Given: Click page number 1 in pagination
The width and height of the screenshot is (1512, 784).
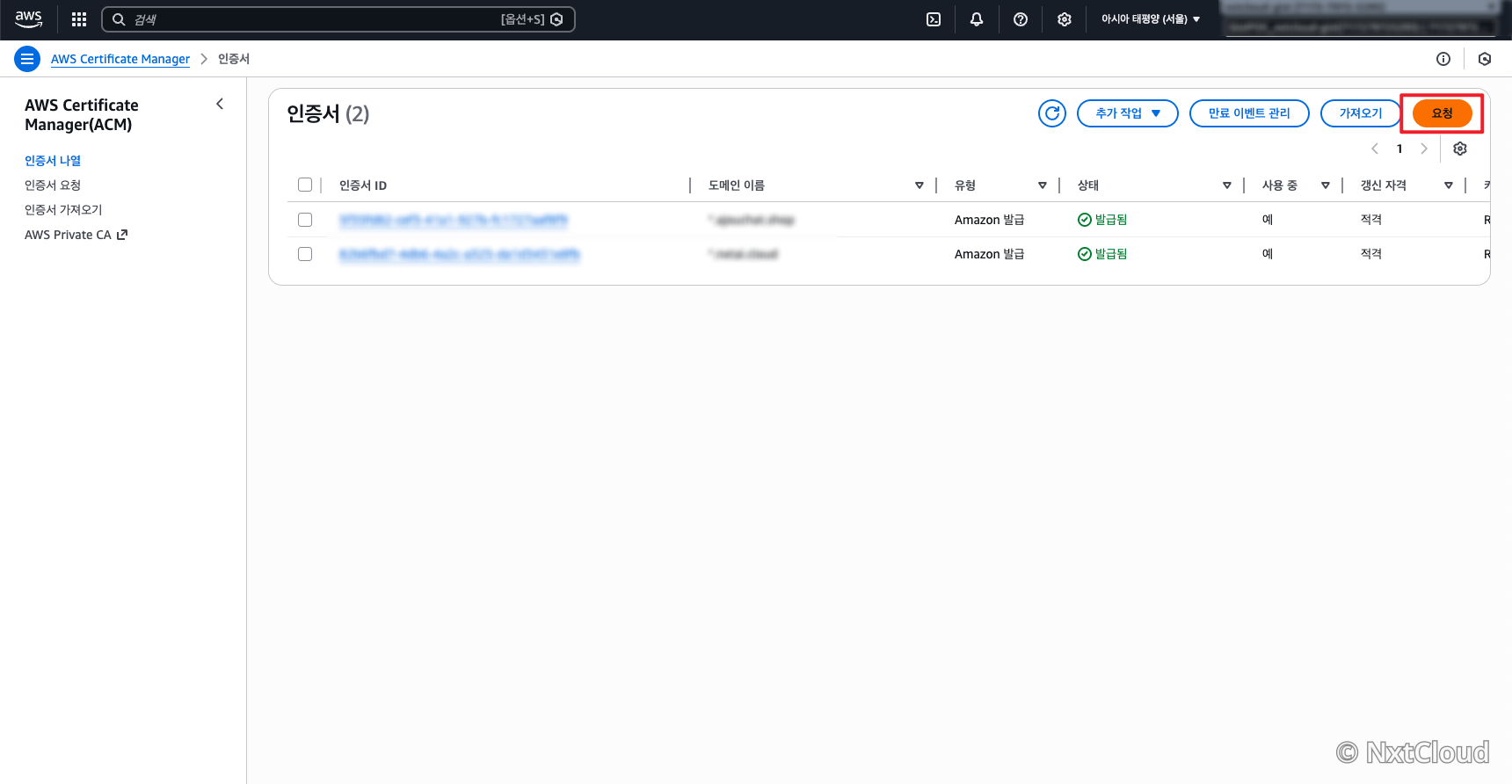Looking at the screenshot, I should pos(1399,149).
